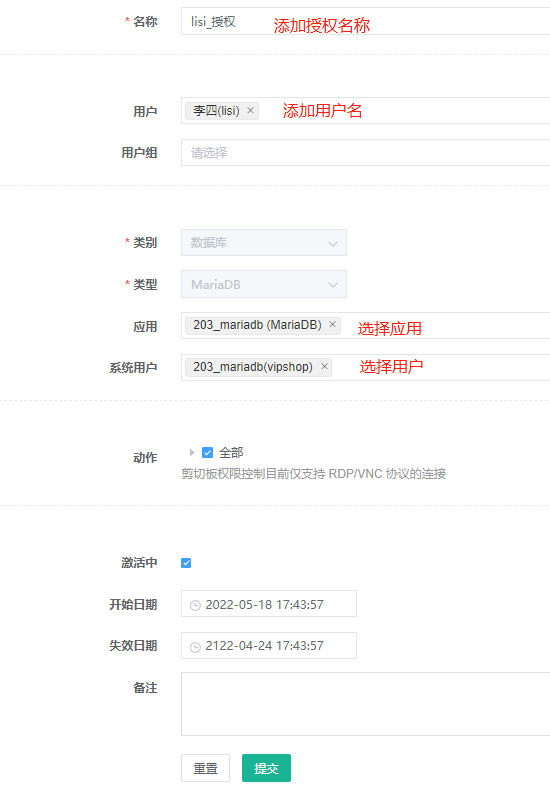Toggle the 激活中 checkbox
The image size is (550, 791).
click(186, 563)
